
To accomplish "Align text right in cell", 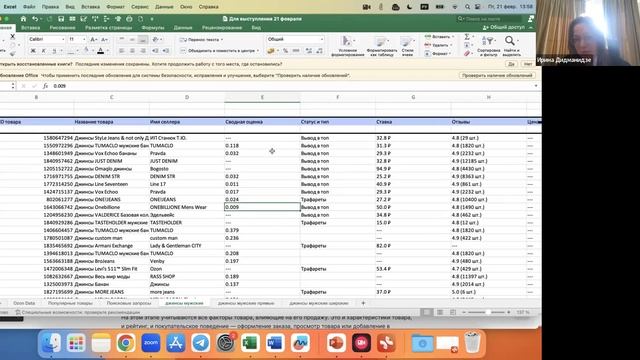I will coord(143,51).
